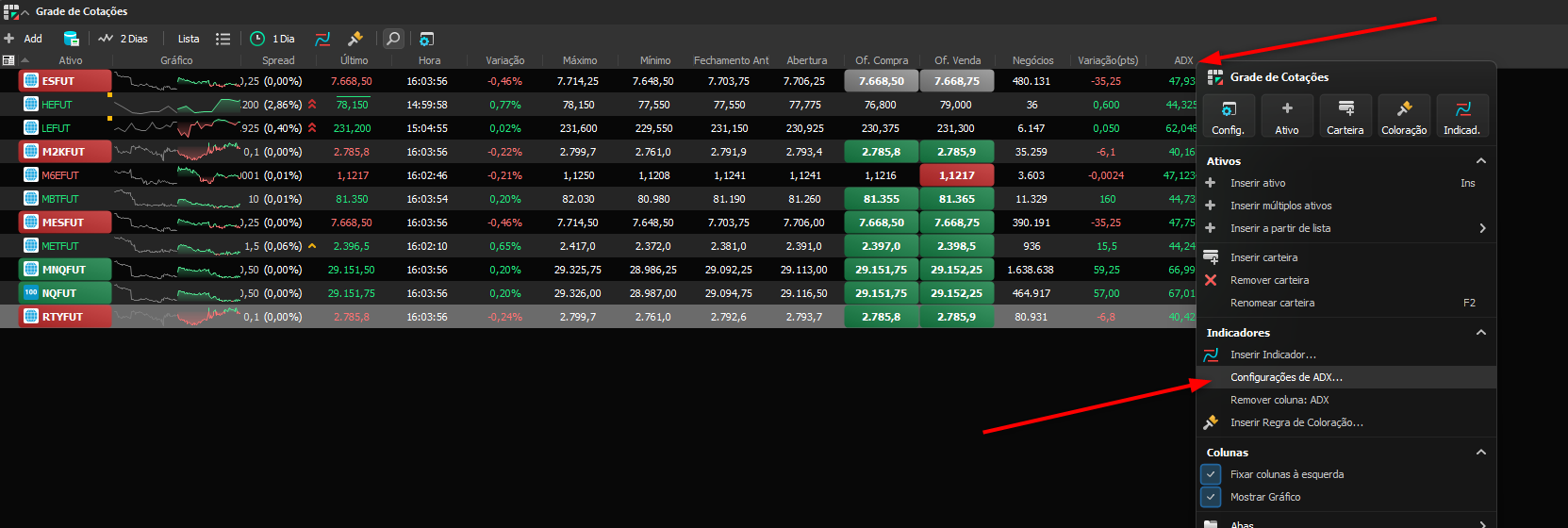Click the MBTFUT asset icon
This screenshot has width=1568, height=528.
(x=31, y=199)
